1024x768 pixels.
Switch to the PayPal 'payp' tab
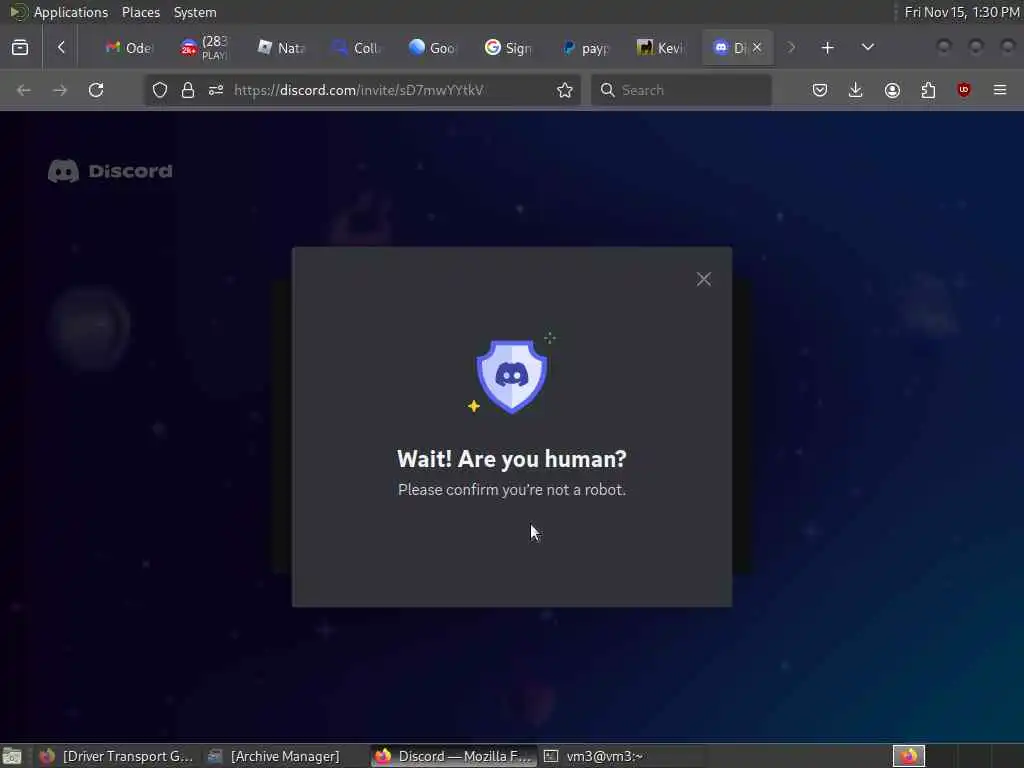pyautogui.click(x=584, y=48)
